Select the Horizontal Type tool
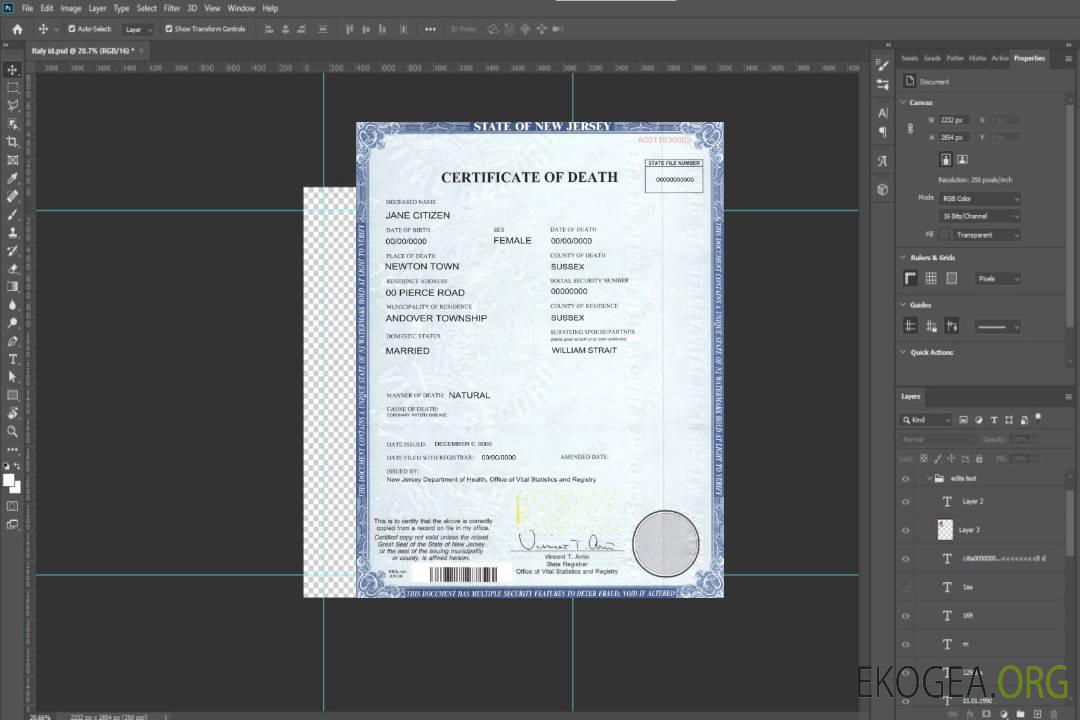 (x=12, y=359)
